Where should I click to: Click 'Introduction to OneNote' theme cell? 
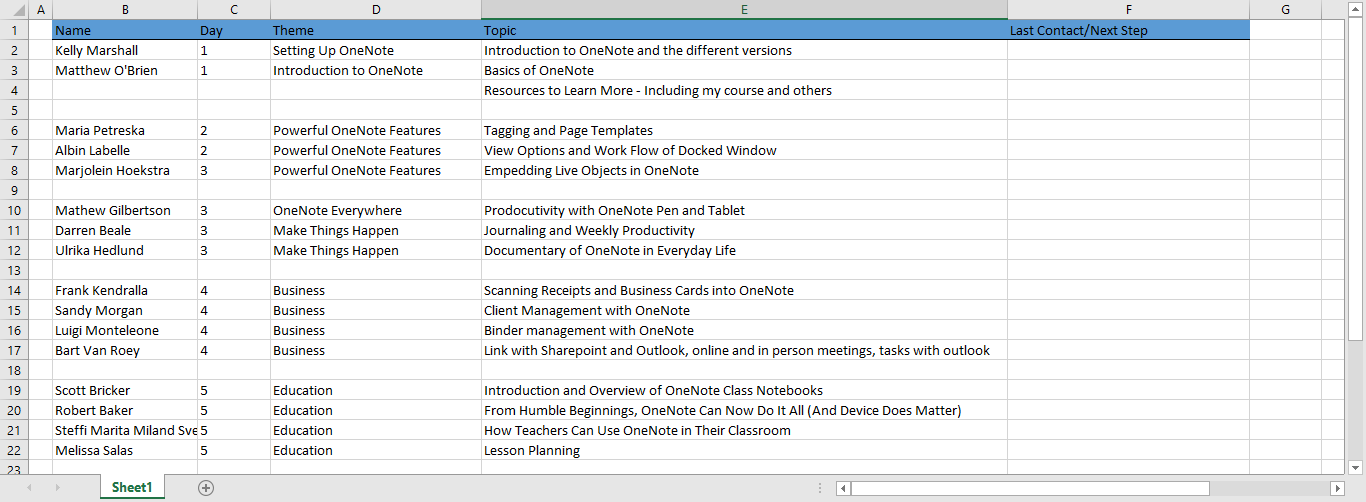[376, 70]
